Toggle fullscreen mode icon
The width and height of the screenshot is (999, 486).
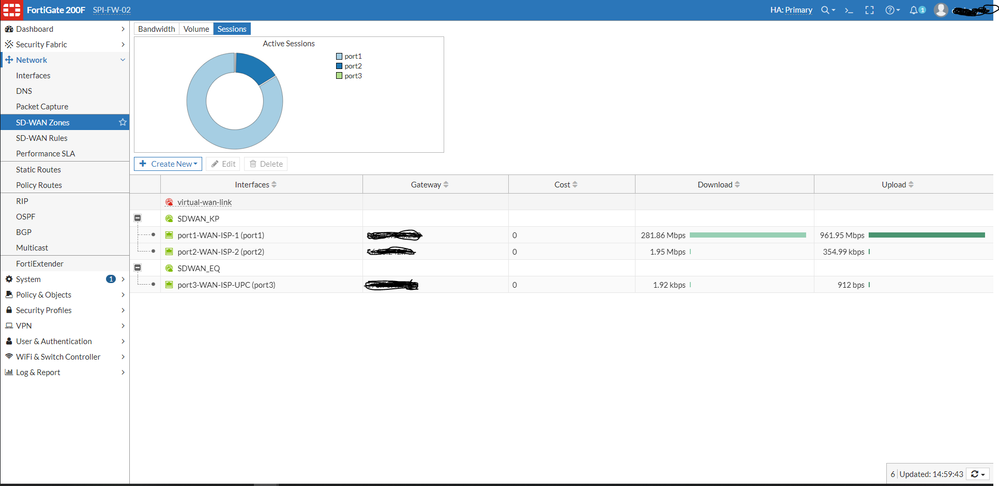click(x=869, y=10)
